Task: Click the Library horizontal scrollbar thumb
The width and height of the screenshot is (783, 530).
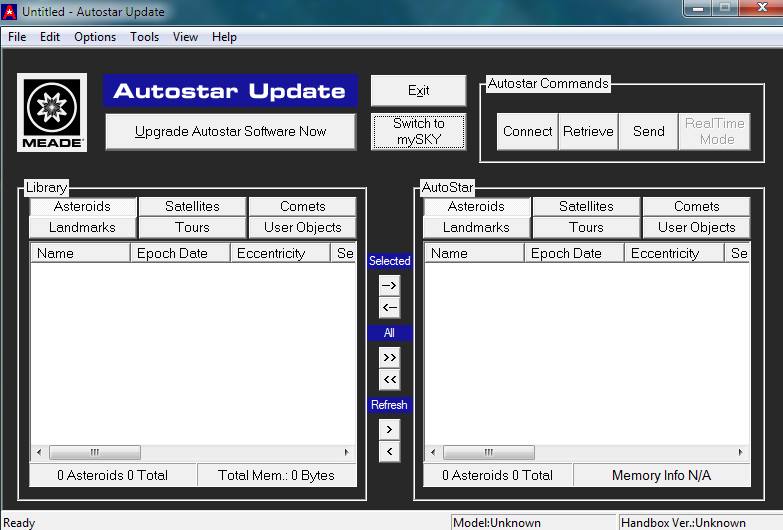Action: (x=95, y=452)
